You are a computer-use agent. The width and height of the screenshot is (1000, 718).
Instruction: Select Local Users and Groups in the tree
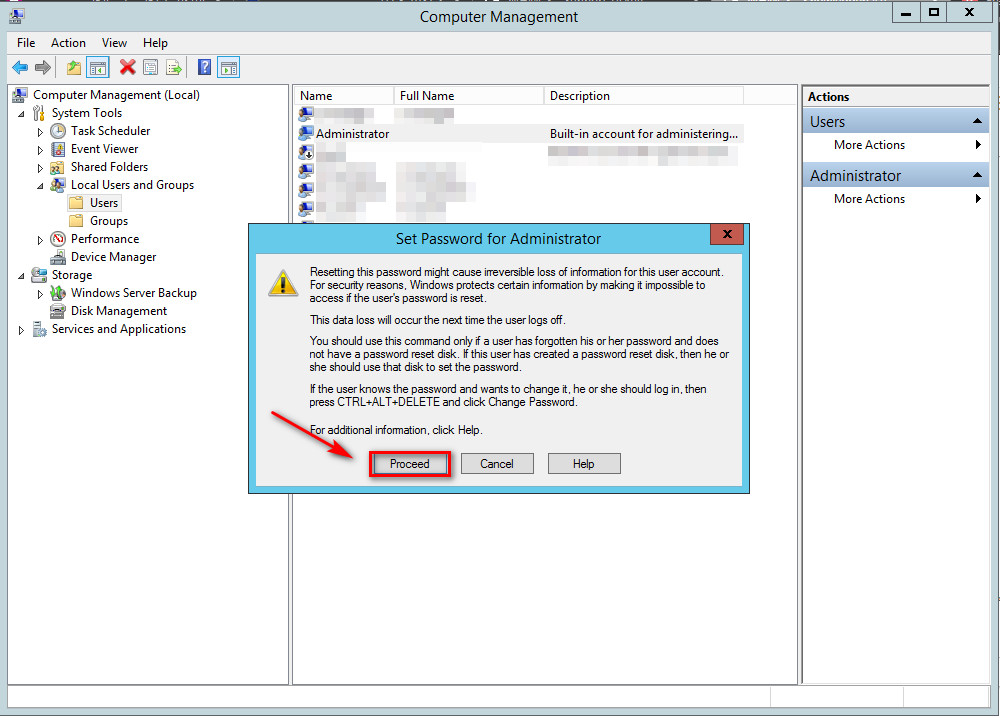coord(132,185)
